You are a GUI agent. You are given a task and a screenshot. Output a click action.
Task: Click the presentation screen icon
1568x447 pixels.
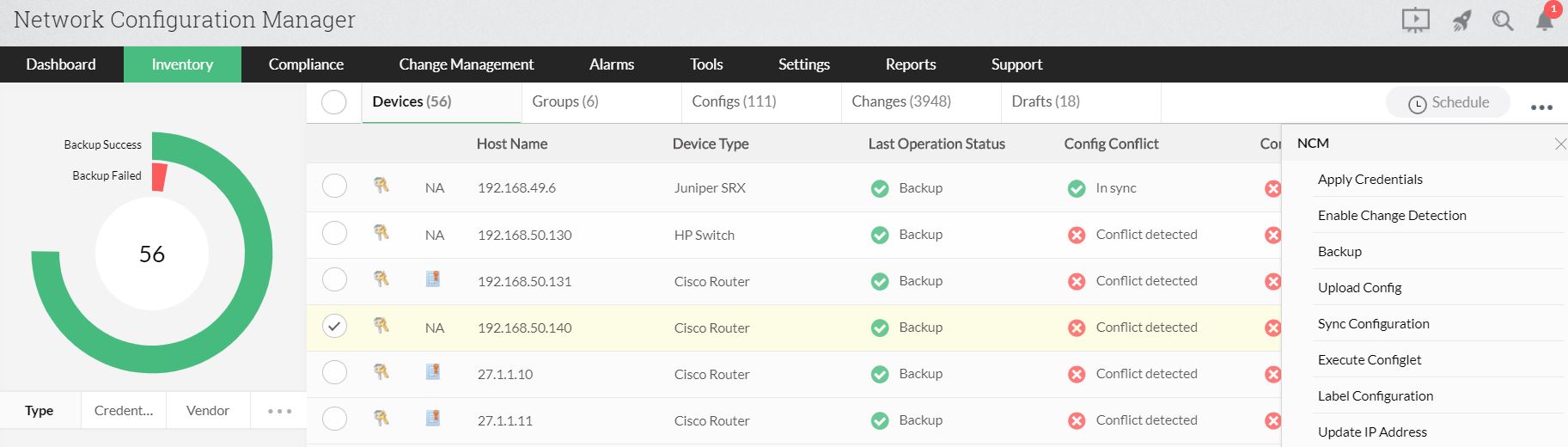coord(1415,20)
